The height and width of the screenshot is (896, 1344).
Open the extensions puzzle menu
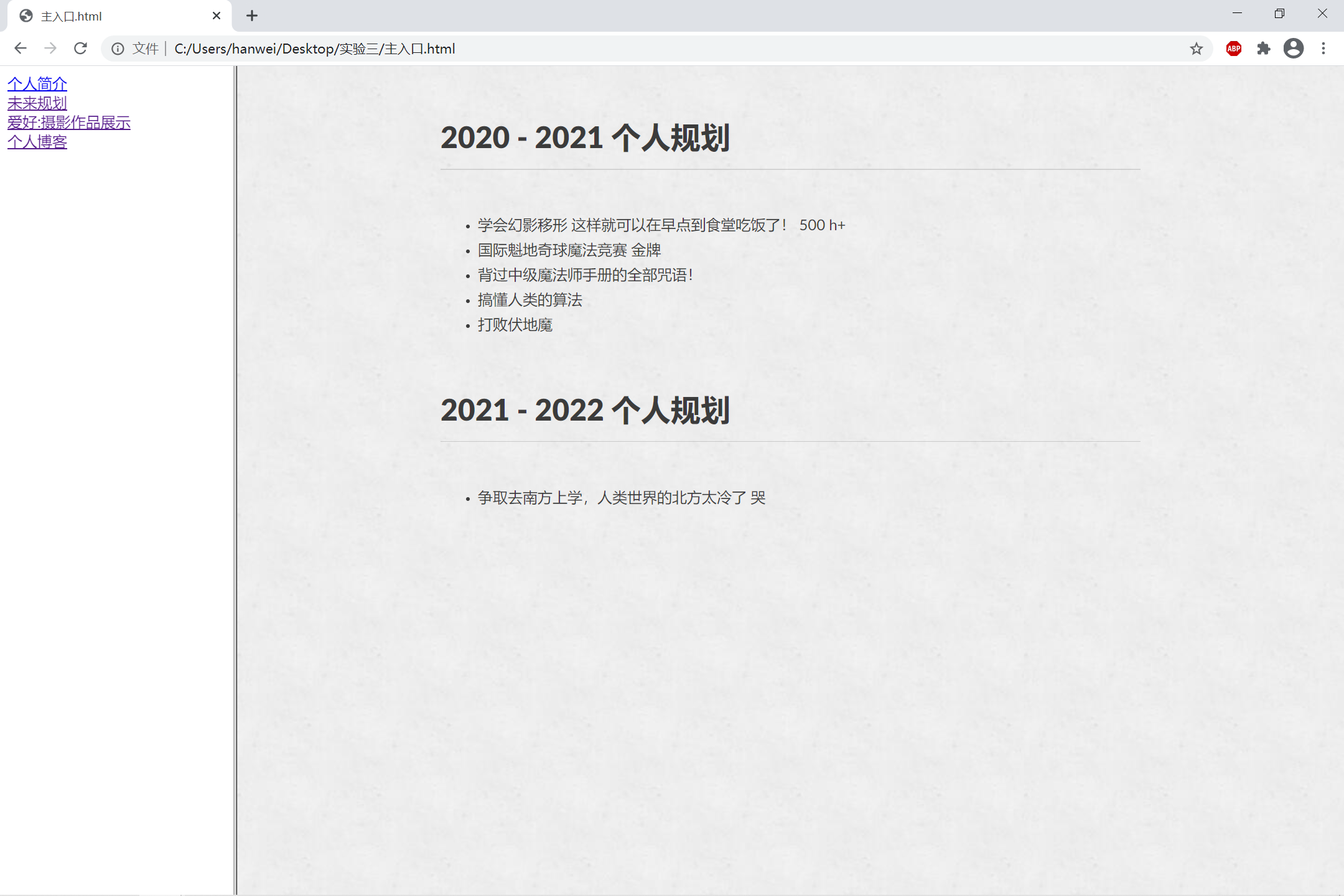[1263, 49]
